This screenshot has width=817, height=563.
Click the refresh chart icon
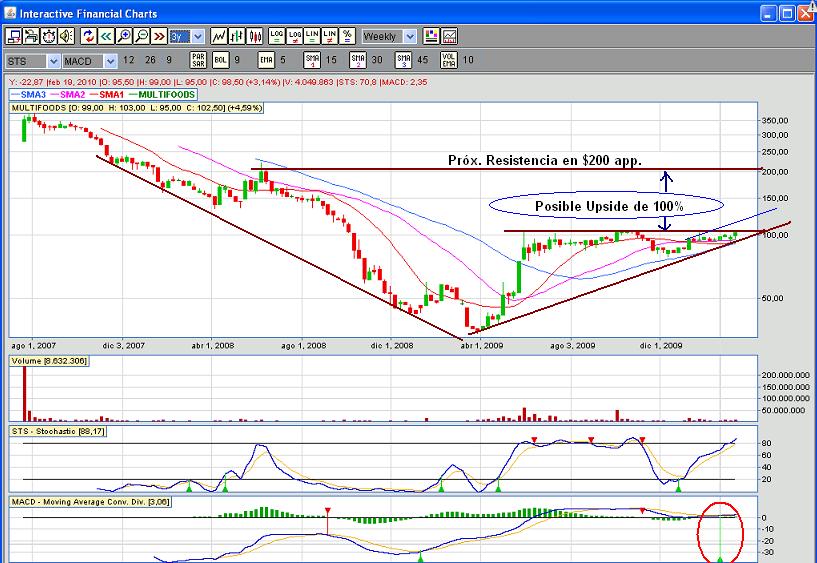(88, 36)
